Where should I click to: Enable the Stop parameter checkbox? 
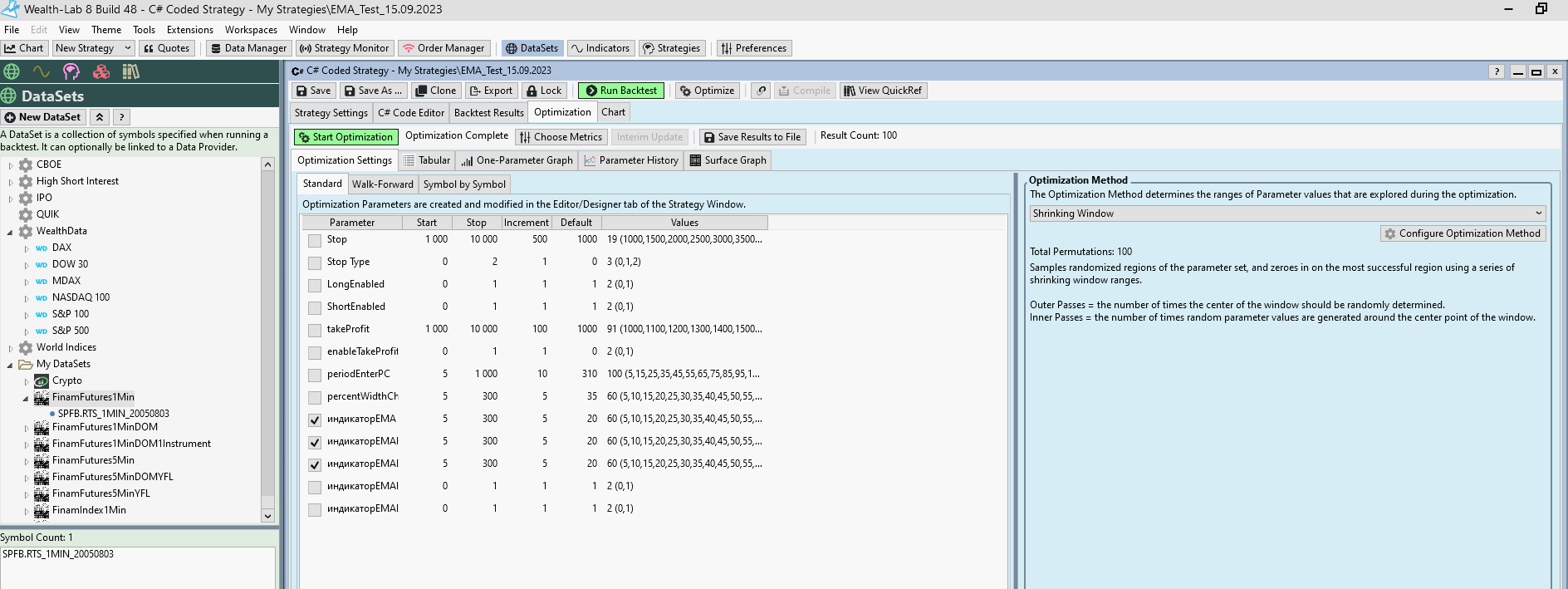pyautogui.click(x=315, y=240)
